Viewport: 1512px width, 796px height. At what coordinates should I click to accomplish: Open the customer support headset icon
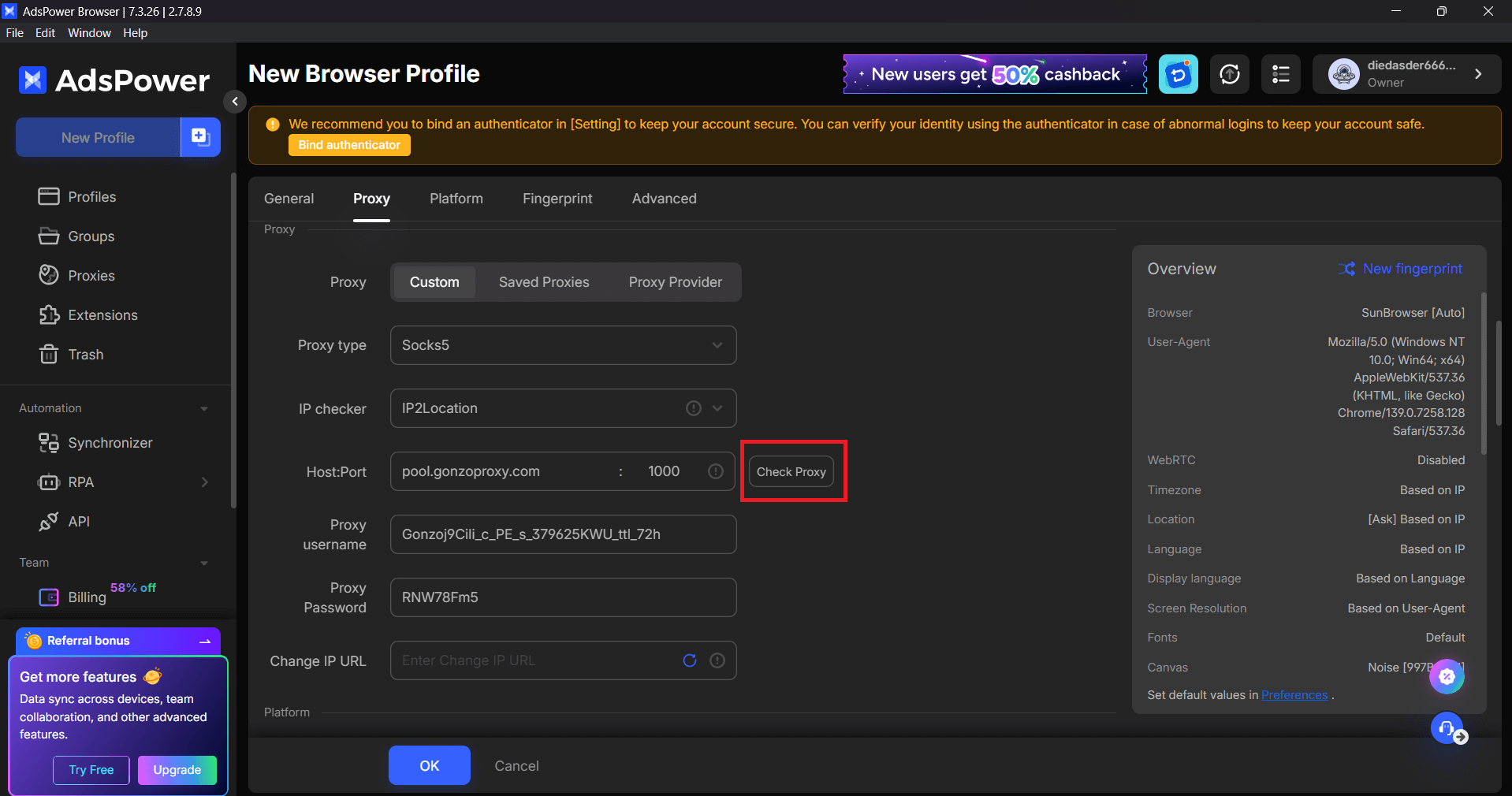click(1447, 727)
